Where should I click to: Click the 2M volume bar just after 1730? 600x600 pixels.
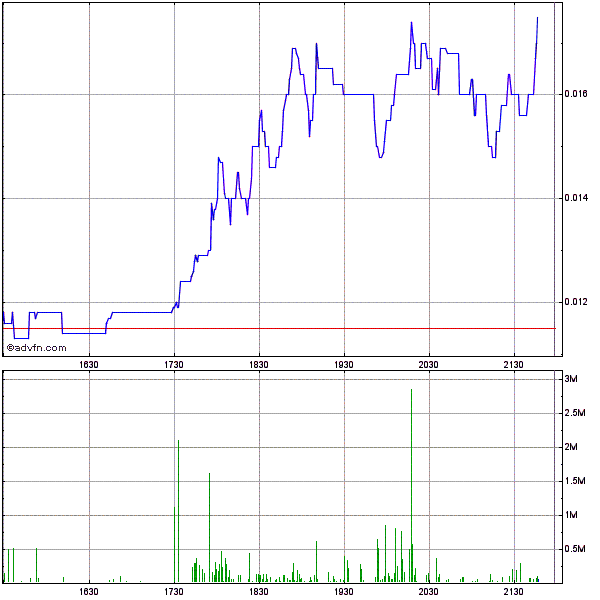[x=178, y=511]
